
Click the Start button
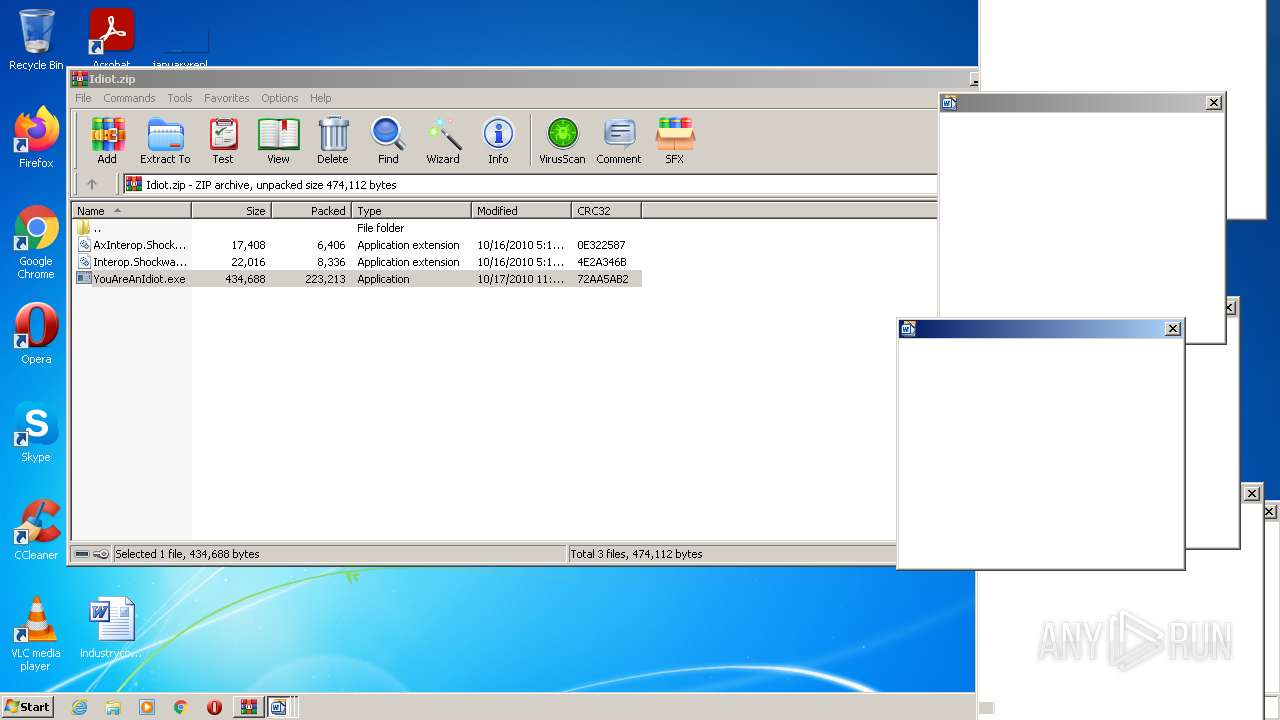(27, 706)
